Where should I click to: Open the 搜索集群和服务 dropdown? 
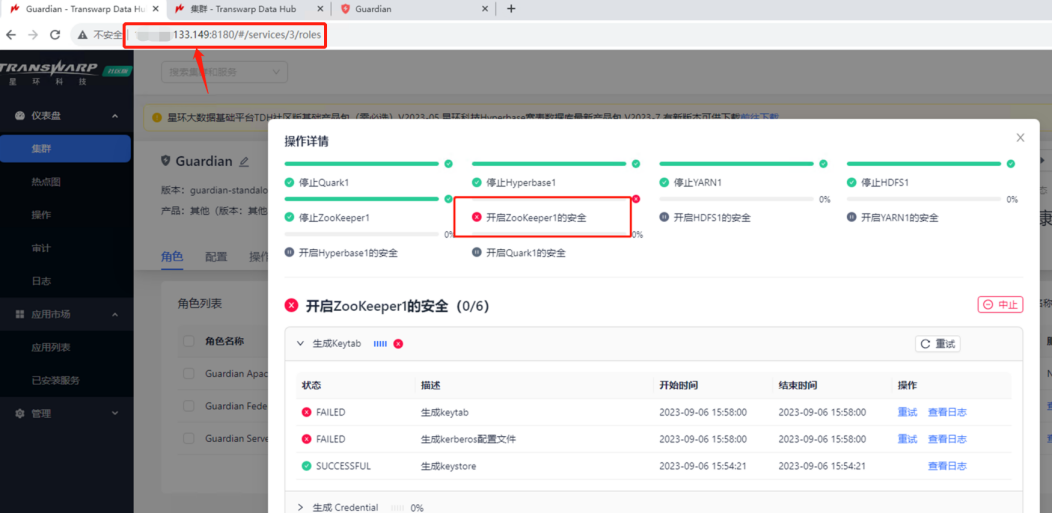pyautogui.click(x=224, y=72)
